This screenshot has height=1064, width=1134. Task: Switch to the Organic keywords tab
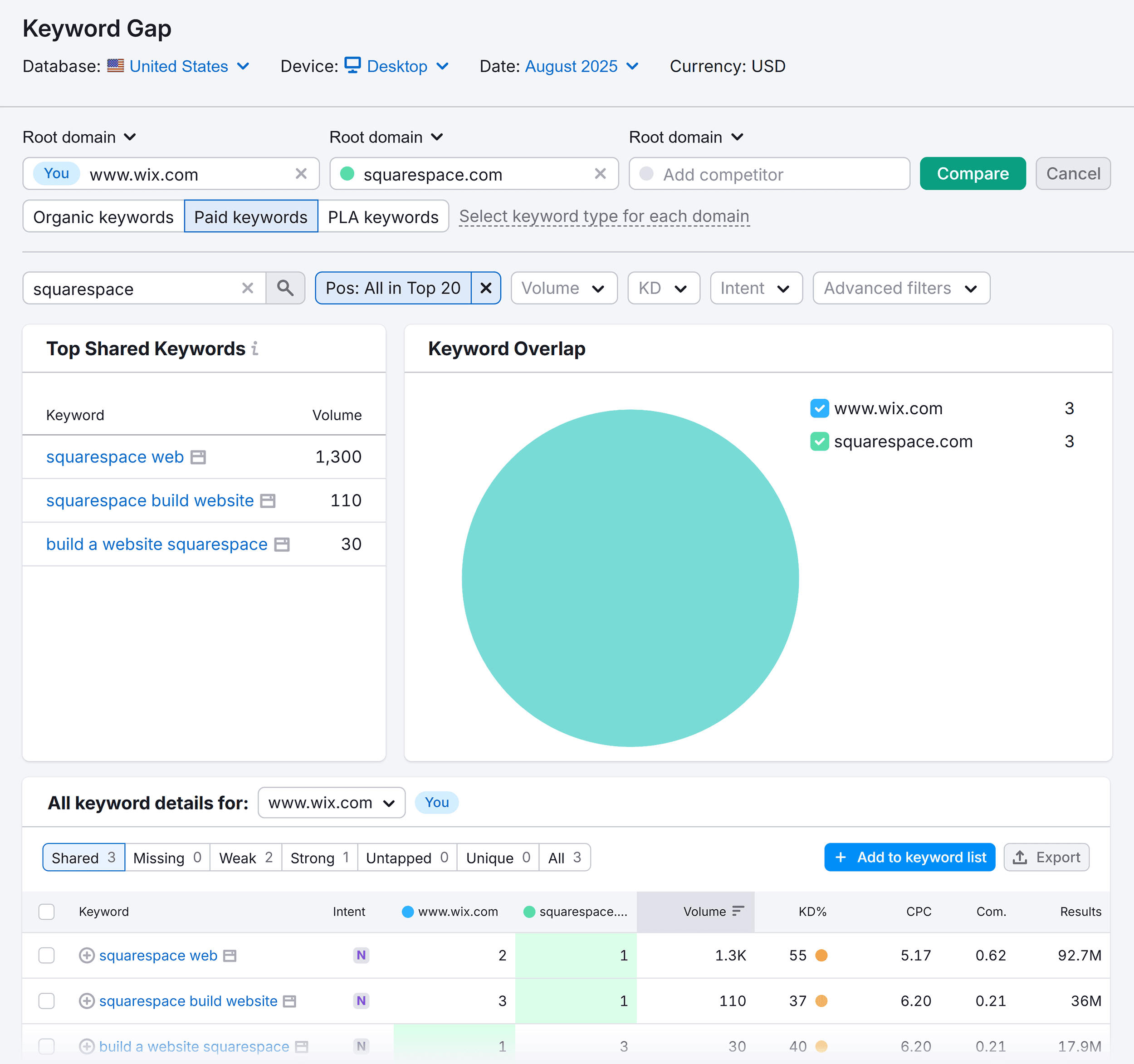[103, 217]
